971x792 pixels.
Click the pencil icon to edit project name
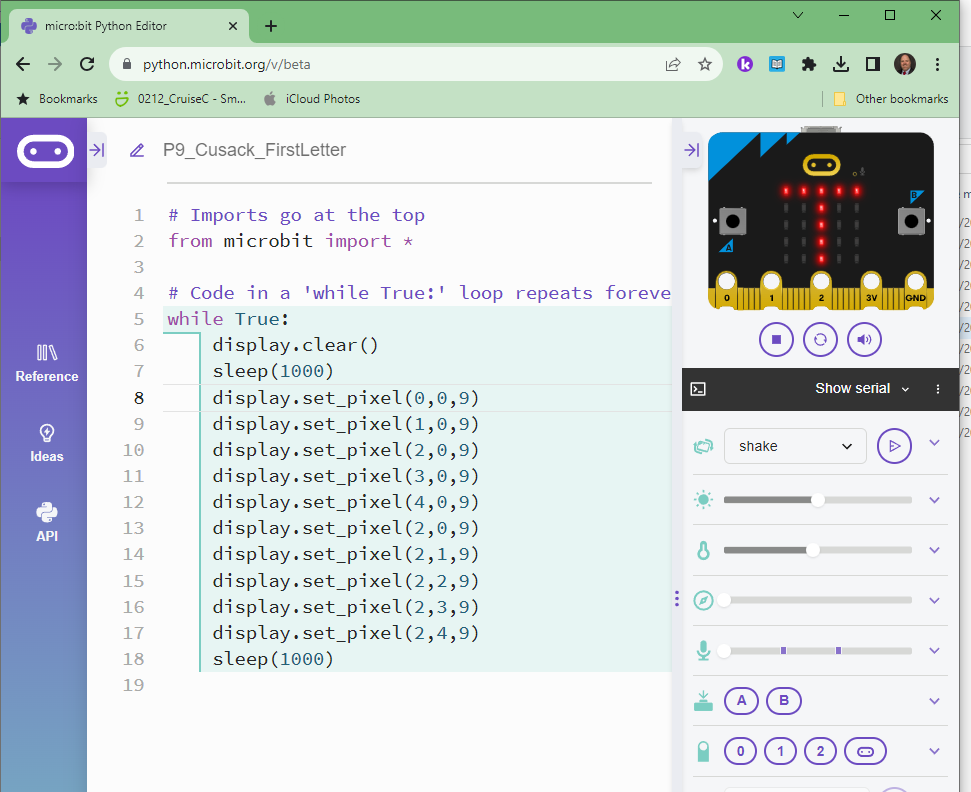coord(138,151)
